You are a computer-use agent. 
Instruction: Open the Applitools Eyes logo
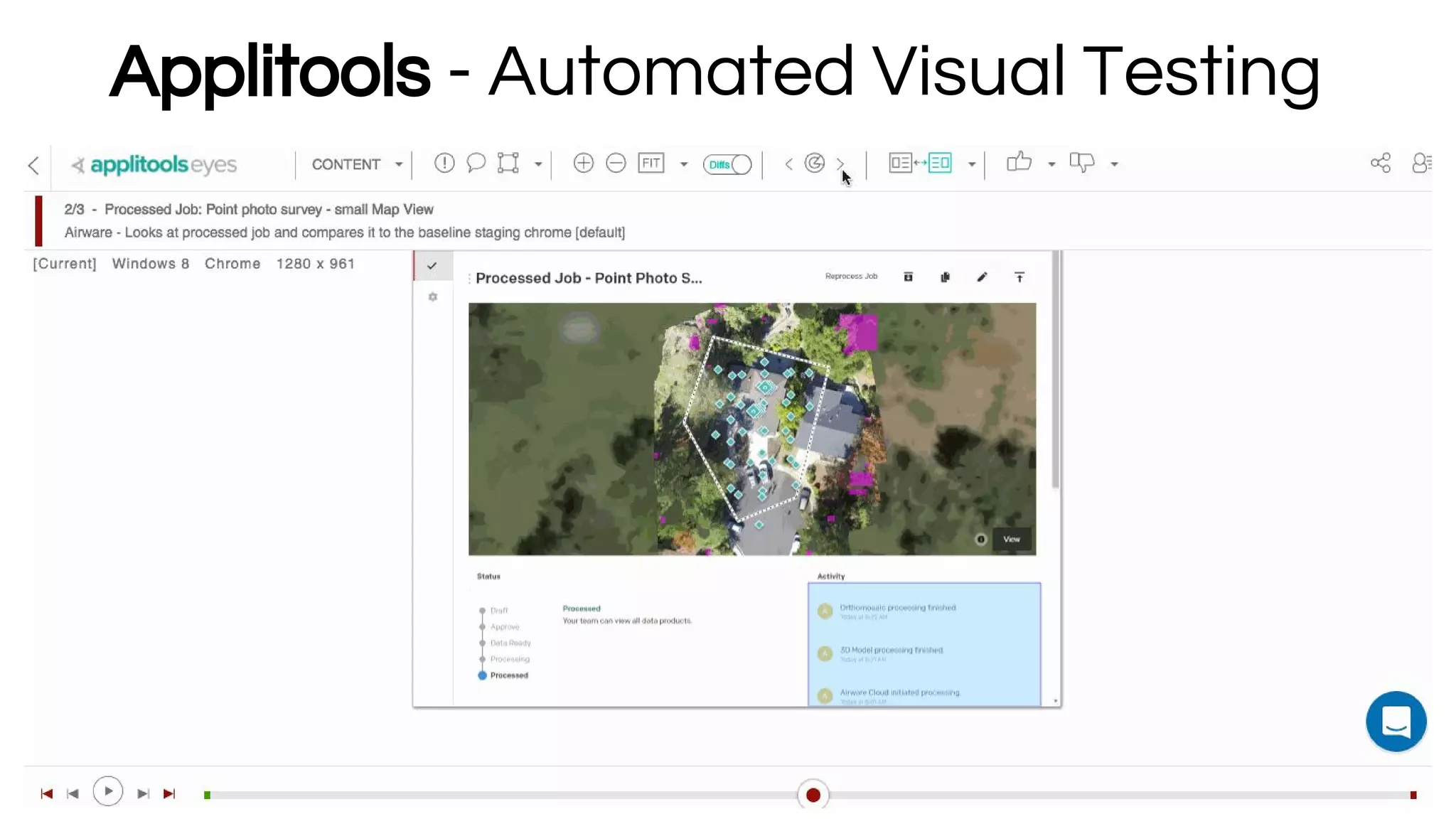point(154,165)
